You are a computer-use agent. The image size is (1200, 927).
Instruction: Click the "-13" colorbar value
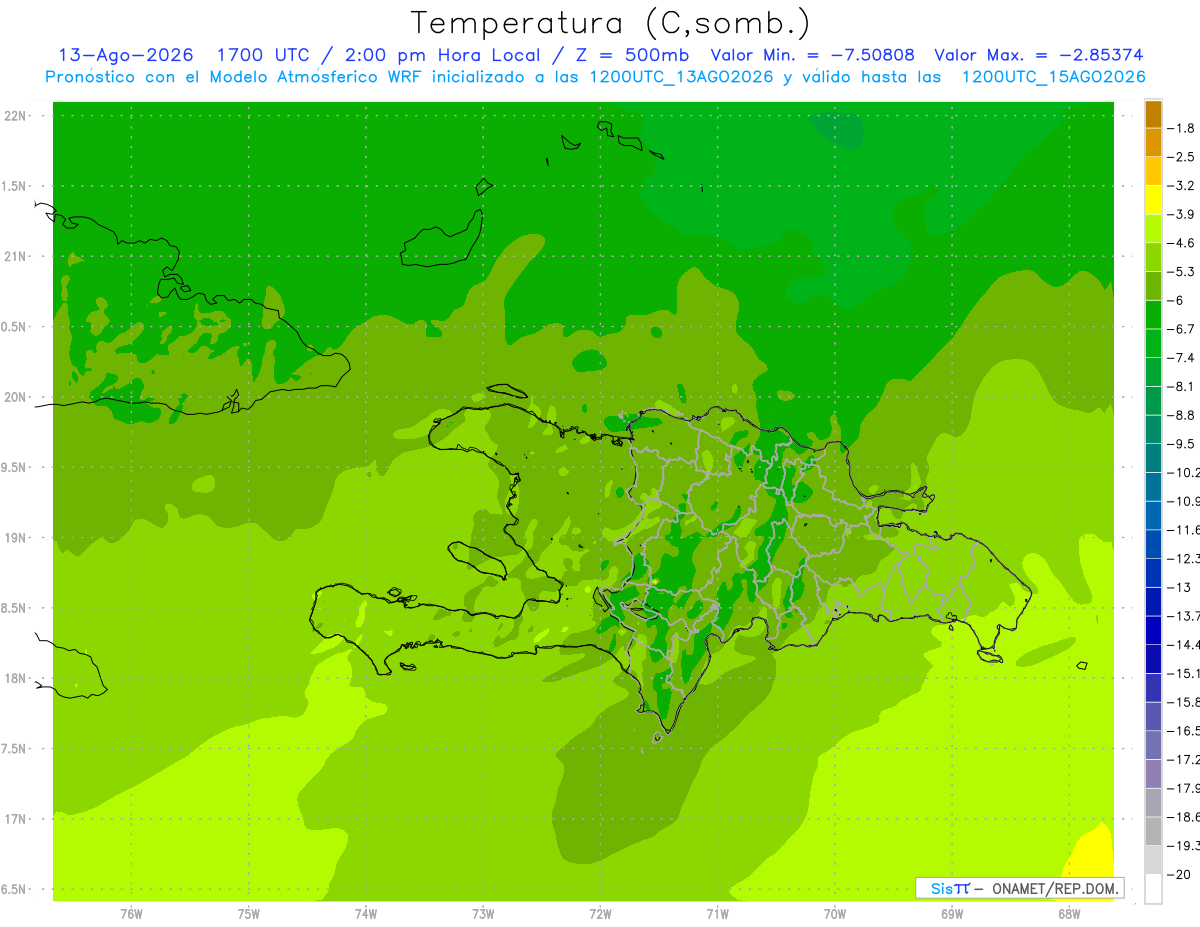pyautogui.click(x=1181, y=587)
